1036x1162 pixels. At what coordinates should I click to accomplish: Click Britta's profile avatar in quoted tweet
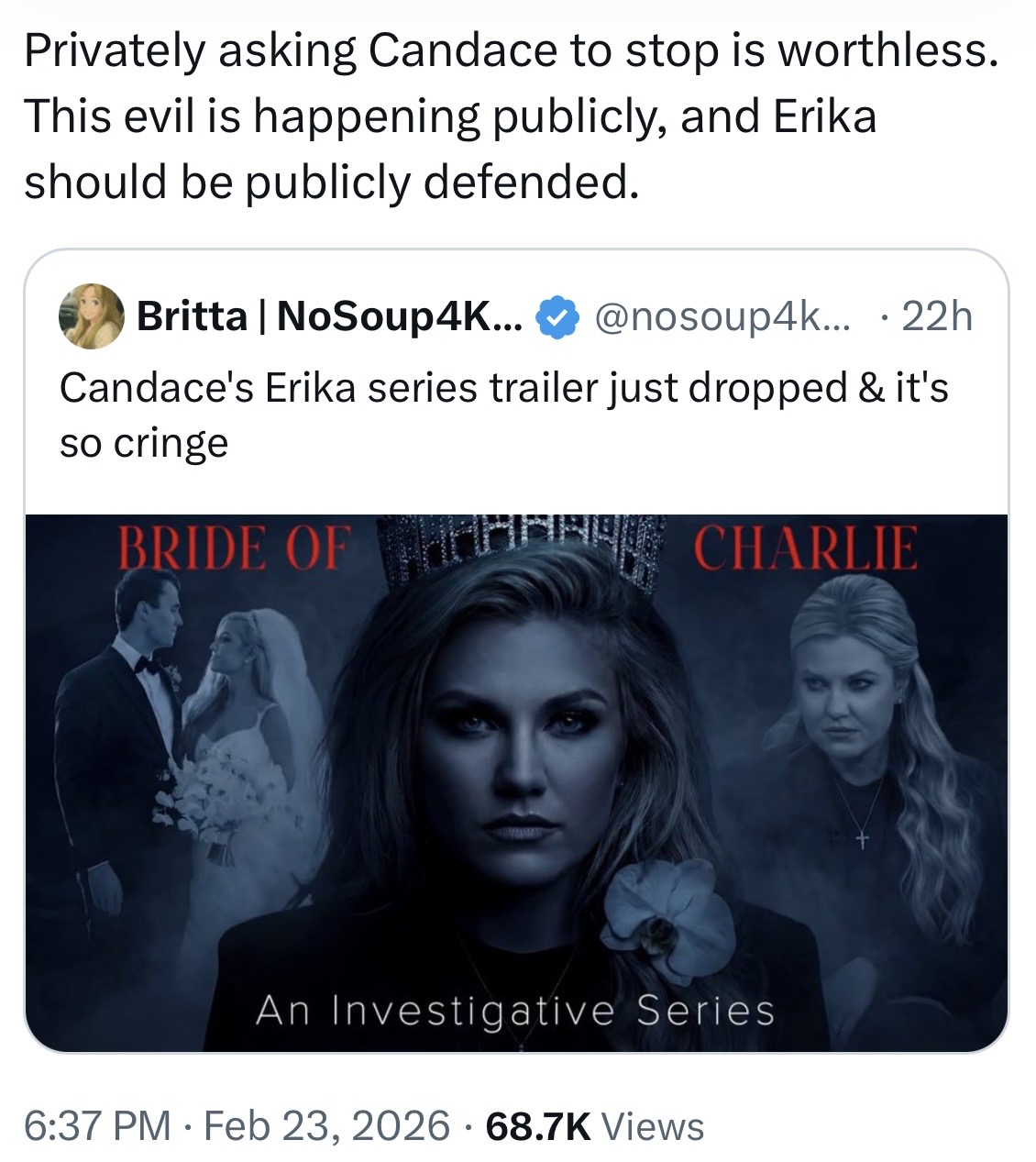coord(92,316)
